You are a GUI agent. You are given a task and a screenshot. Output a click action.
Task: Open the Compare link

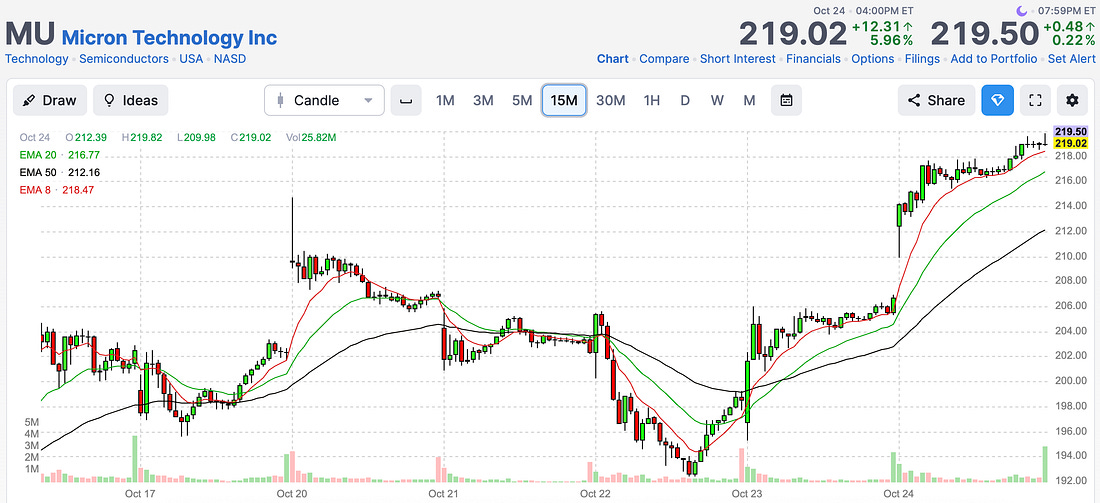pos(664,59)
